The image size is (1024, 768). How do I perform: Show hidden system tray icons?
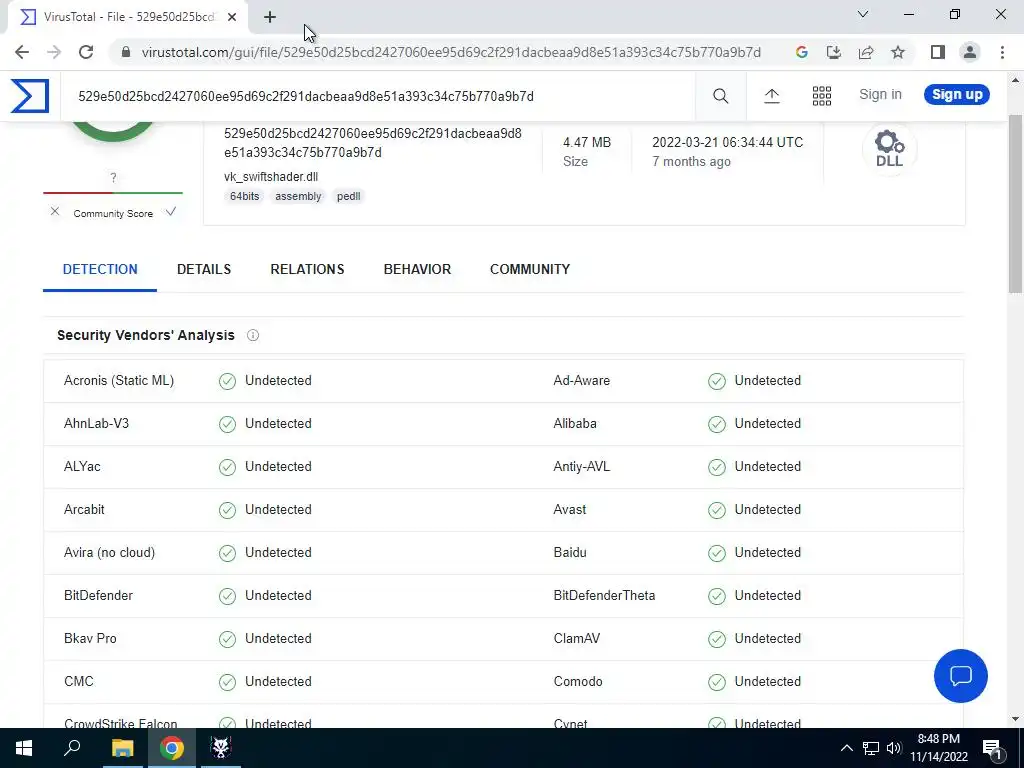[846, 748]
